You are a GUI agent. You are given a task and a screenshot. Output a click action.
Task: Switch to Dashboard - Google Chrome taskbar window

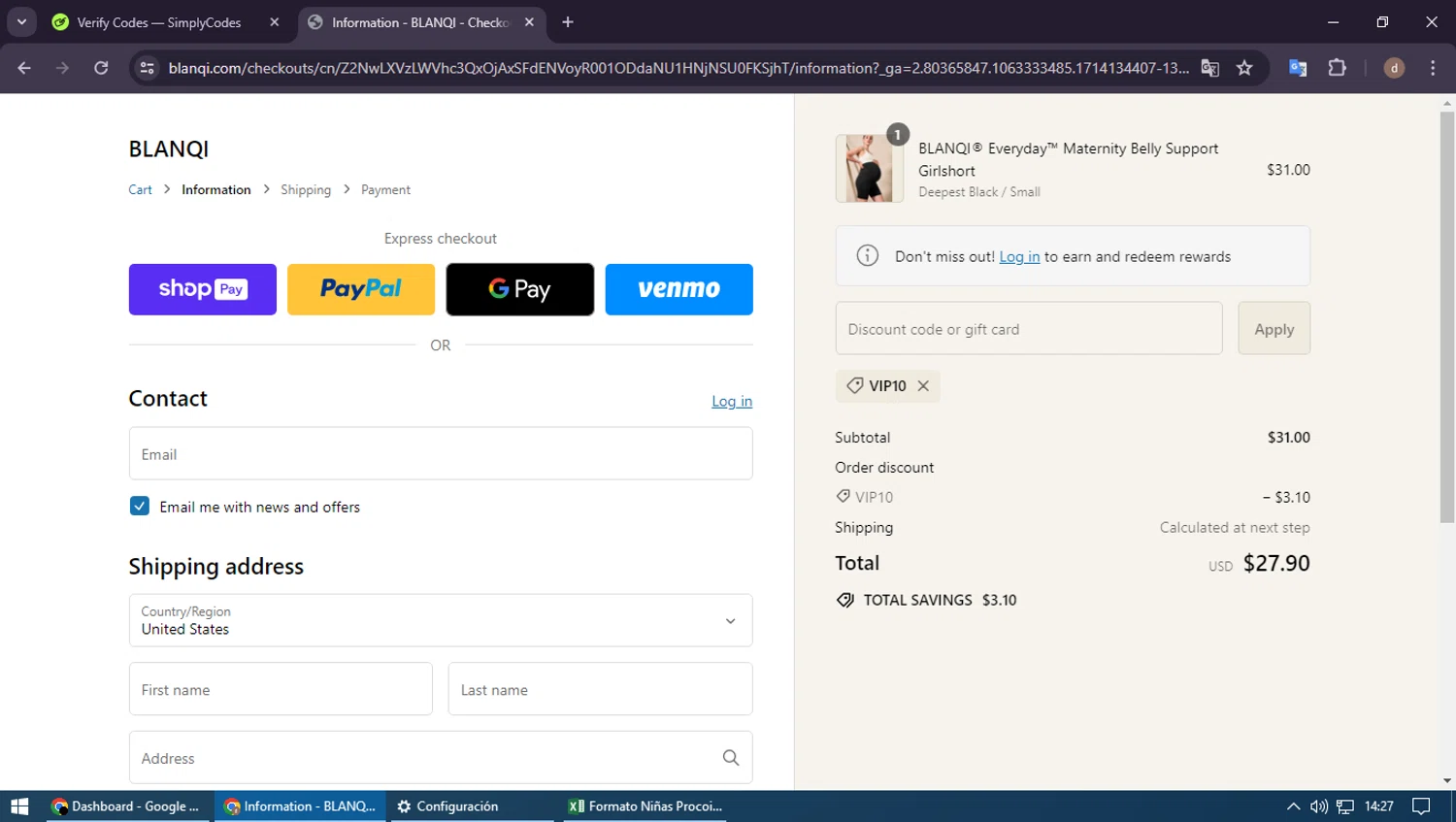(x=129, y=806)
